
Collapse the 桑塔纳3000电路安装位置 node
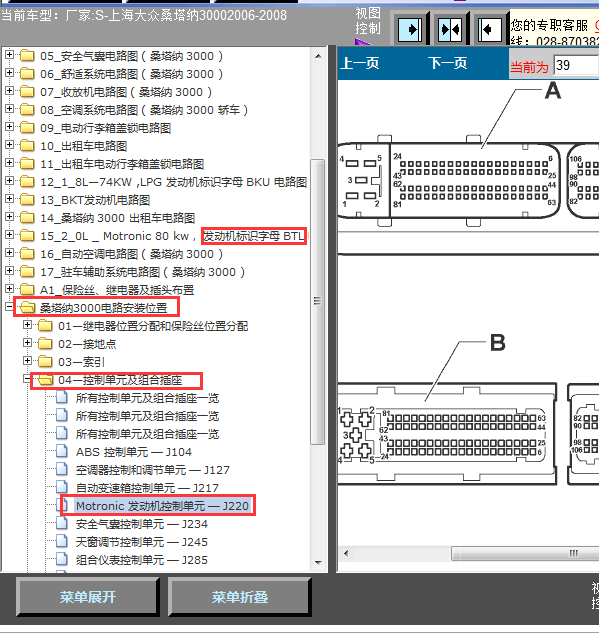coord(9,307)
